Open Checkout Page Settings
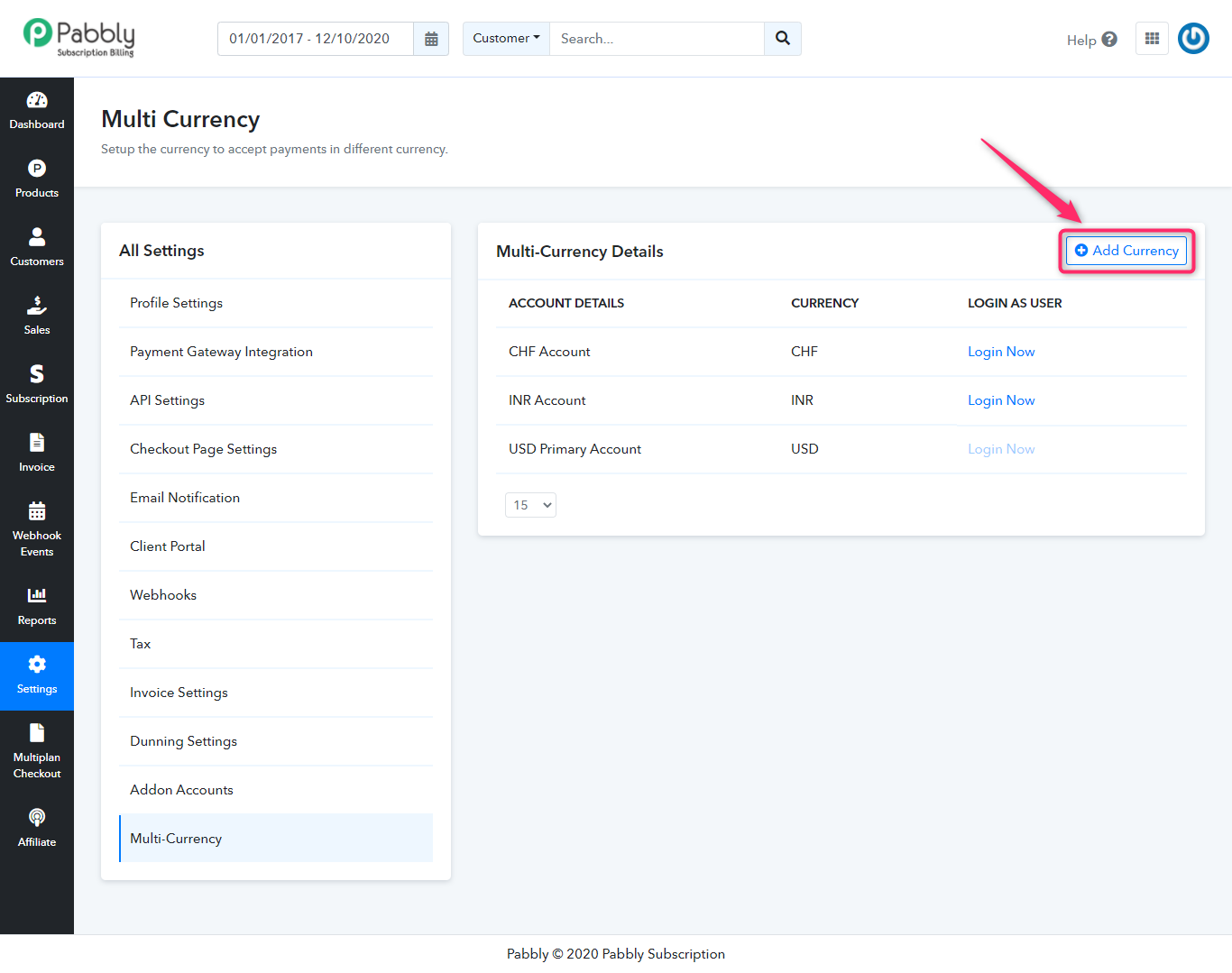The width and height of the screenshot is (1232, 973). coord(276,449)
